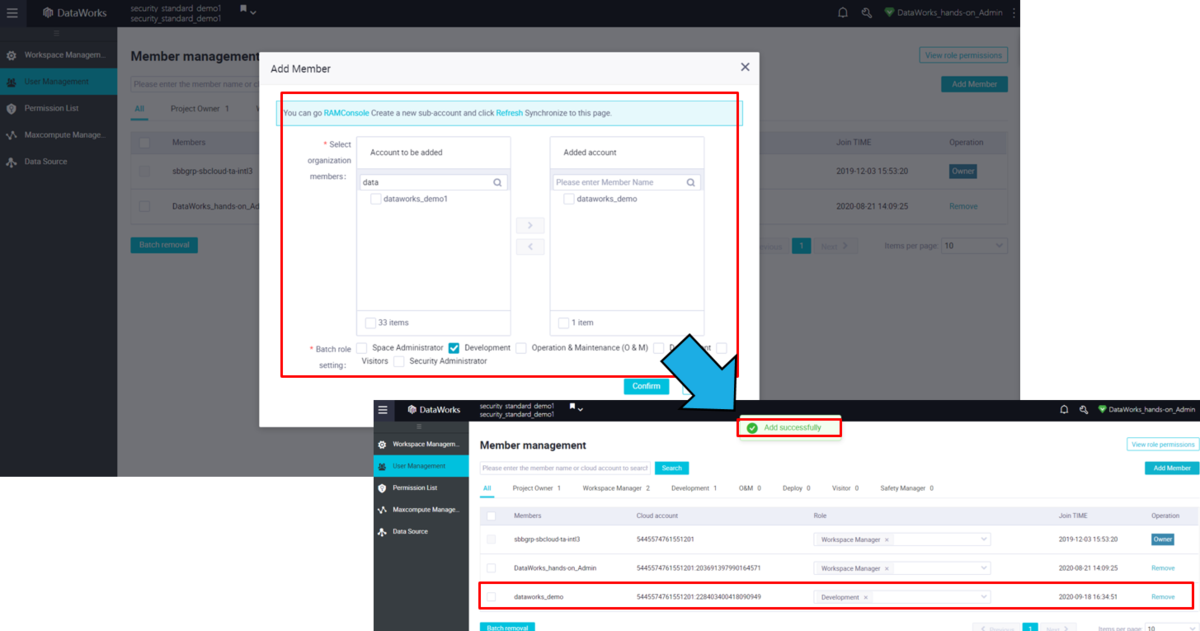Check dataworks_demo1 in Account to be added

(x=376, y=199)
